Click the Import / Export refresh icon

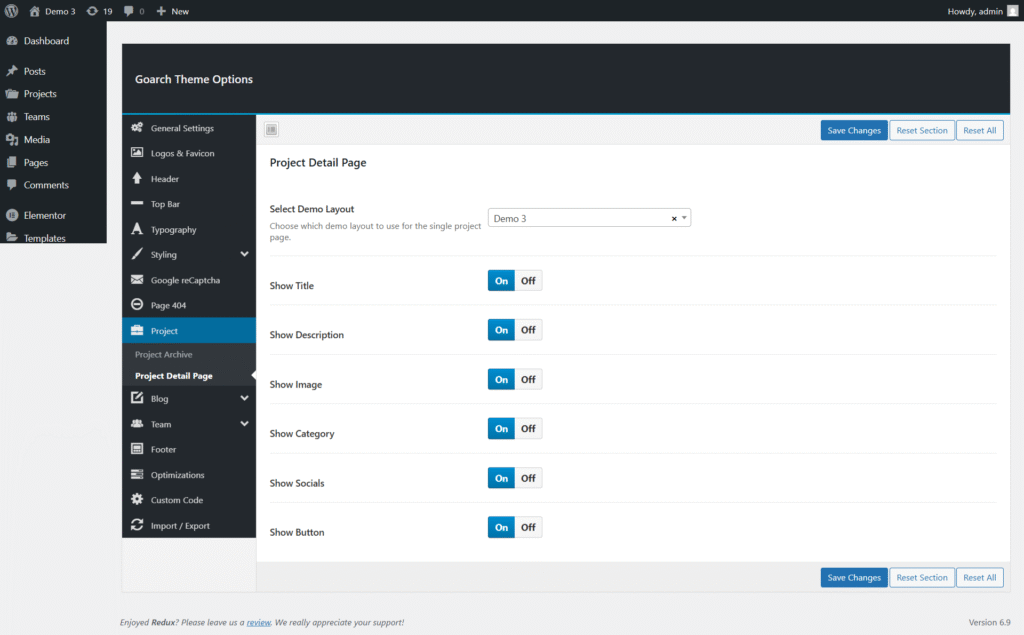click(x=136, y=525)
